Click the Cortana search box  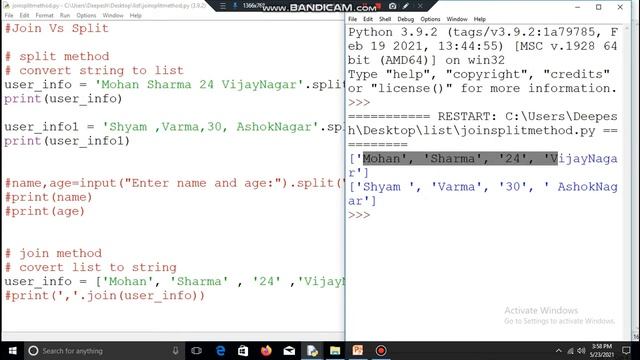click(104, 351)
